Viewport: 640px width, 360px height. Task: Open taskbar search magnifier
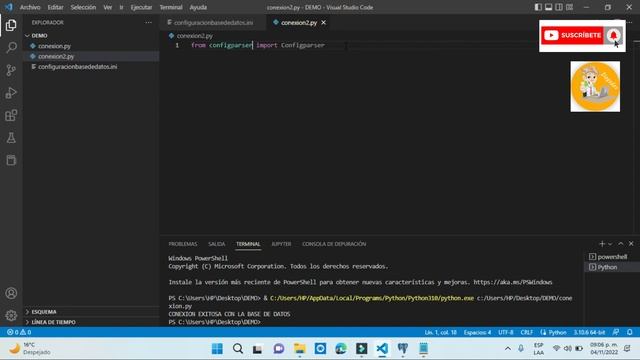click(238, 349)
